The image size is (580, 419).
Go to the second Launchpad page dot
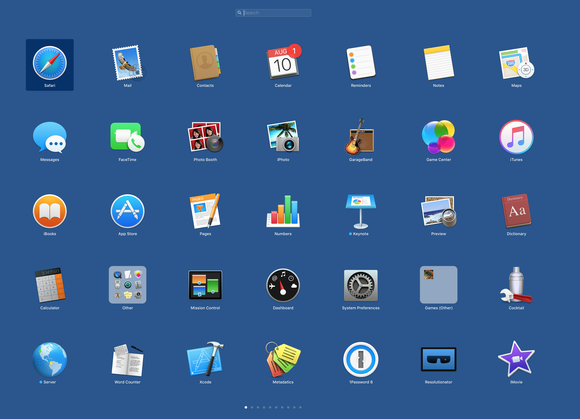click(252, 407)
